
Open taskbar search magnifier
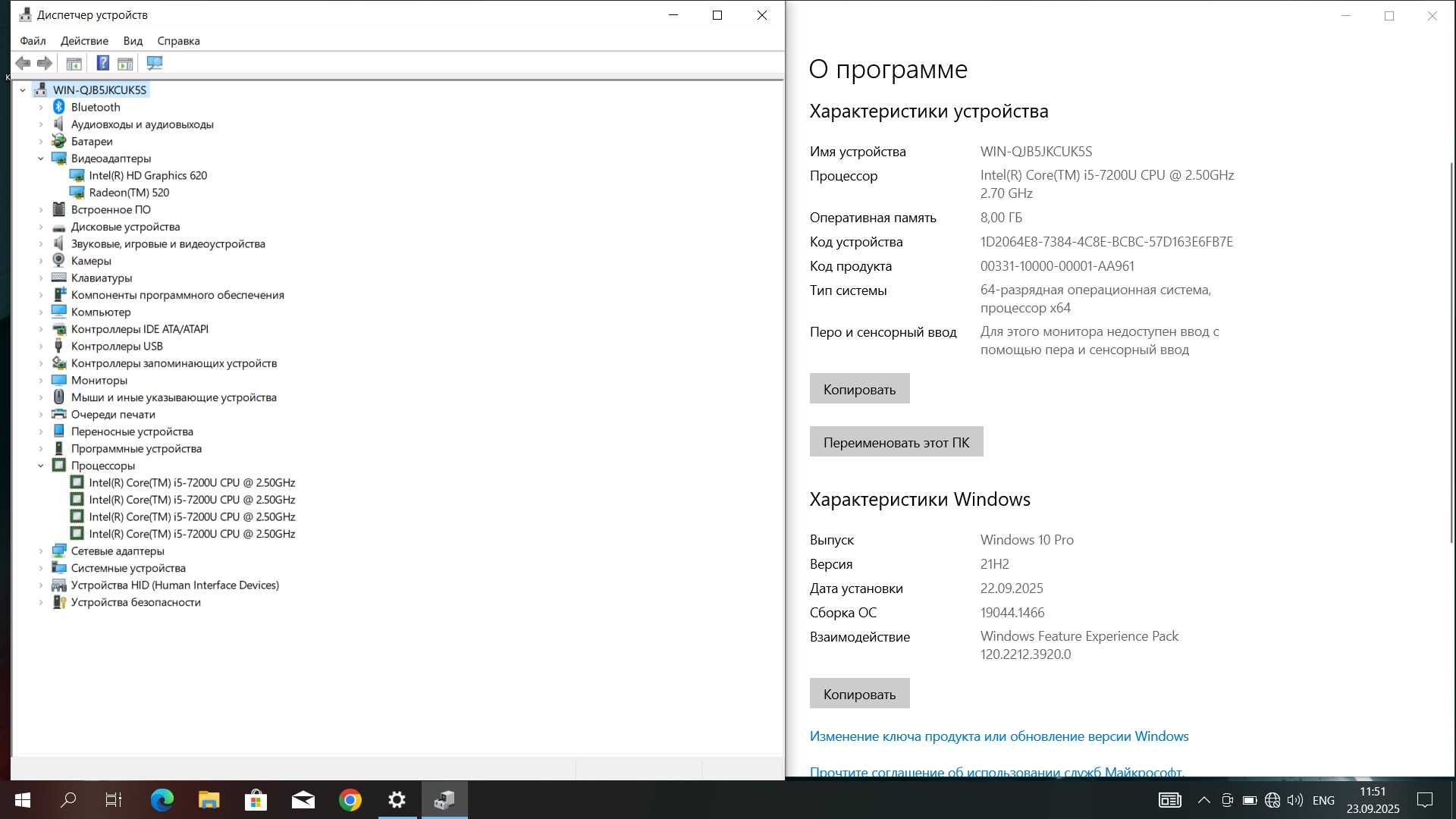click(68, 800)
